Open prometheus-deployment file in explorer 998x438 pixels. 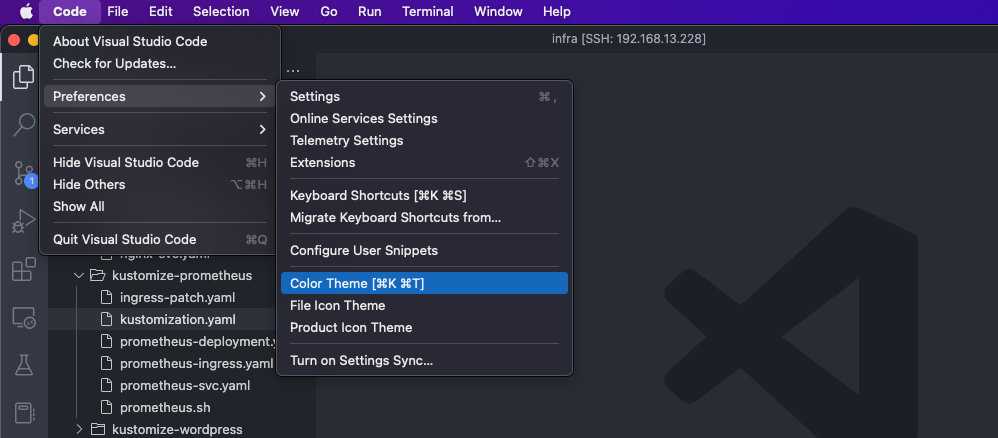[x=197, y=341]
